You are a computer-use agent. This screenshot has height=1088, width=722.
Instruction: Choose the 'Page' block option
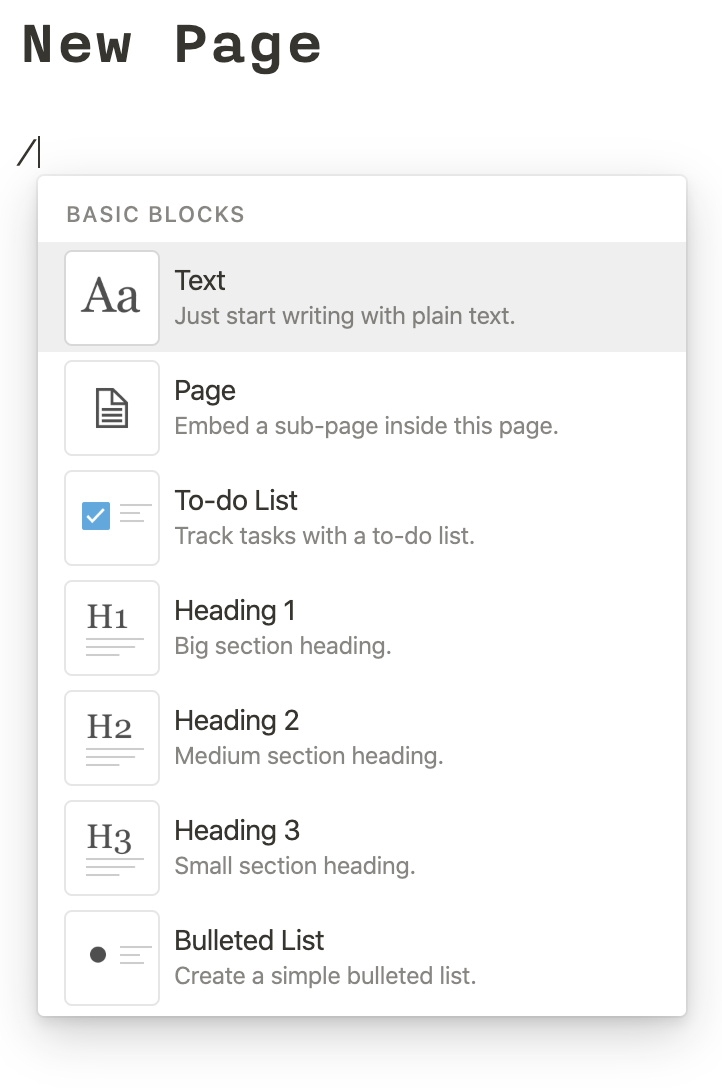point(205,391)
